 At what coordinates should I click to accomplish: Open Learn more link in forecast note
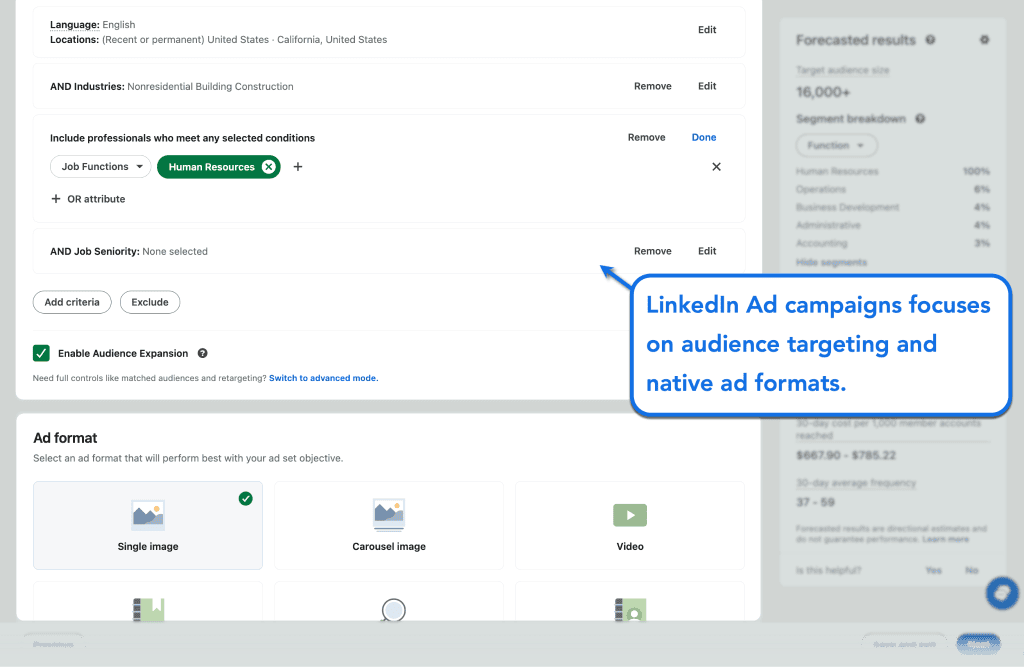[x=946, y=539]
